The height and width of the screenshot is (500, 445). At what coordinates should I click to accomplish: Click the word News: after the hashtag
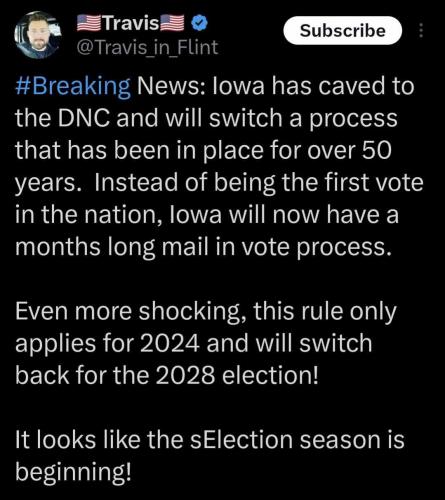pos(171,86)
